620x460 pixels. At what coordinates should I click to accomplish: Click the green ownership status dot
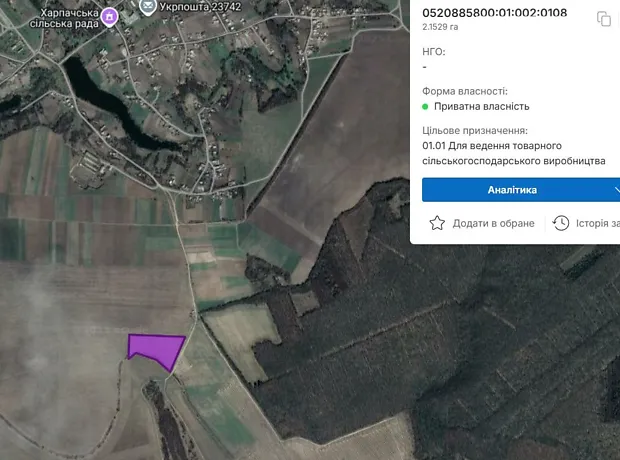[x=426, y=106]
